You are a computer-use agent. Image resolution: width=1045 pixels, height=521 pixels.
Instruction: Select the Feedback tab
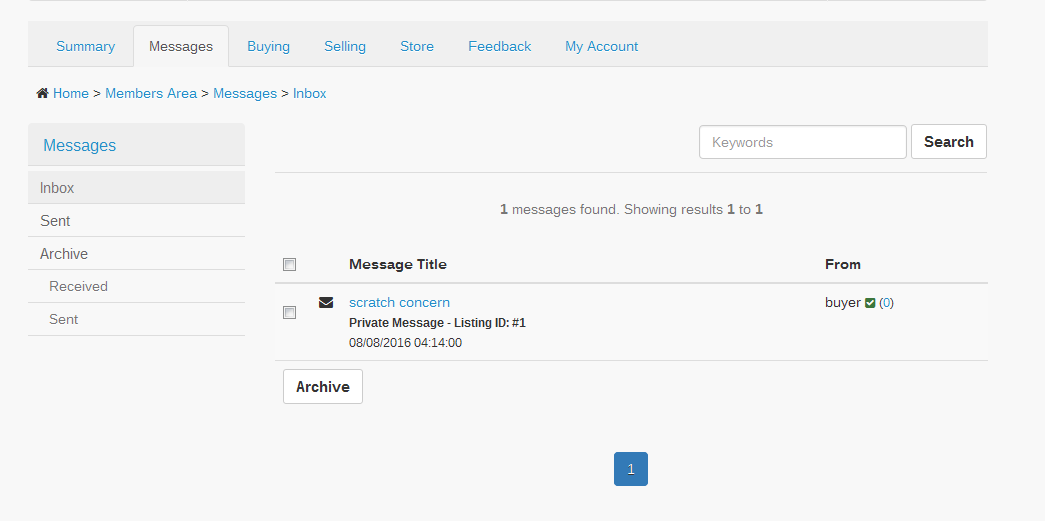point(499,46)
